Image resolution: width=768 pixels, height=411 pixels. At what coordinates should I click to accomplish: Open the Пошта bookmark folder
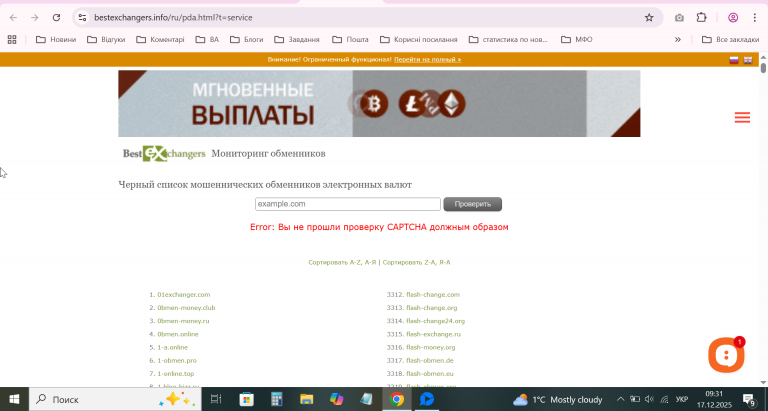[350, 40]
